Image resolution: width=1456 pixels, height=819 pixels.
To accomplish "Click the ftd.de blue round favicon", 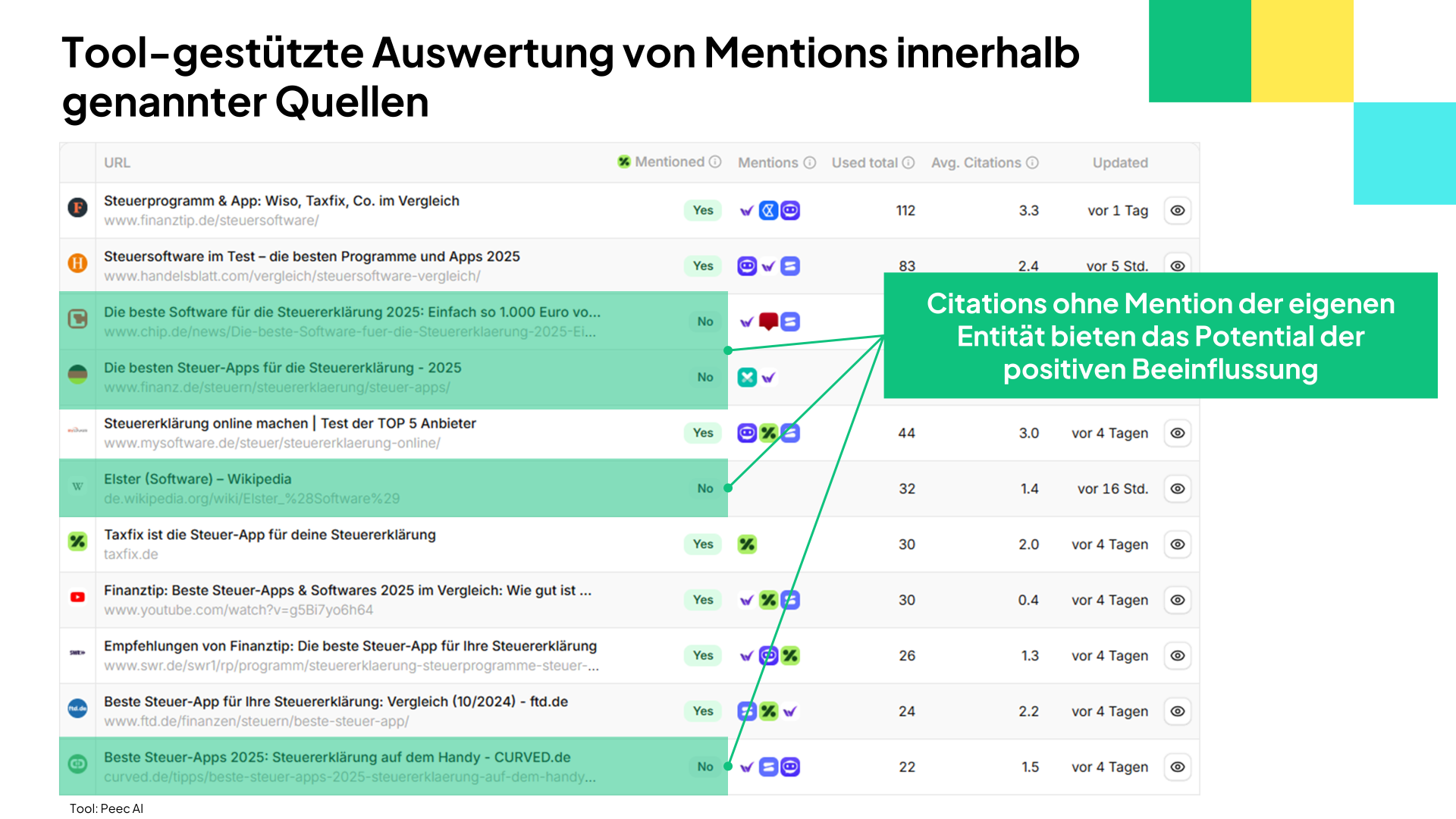I will (77, 709).
